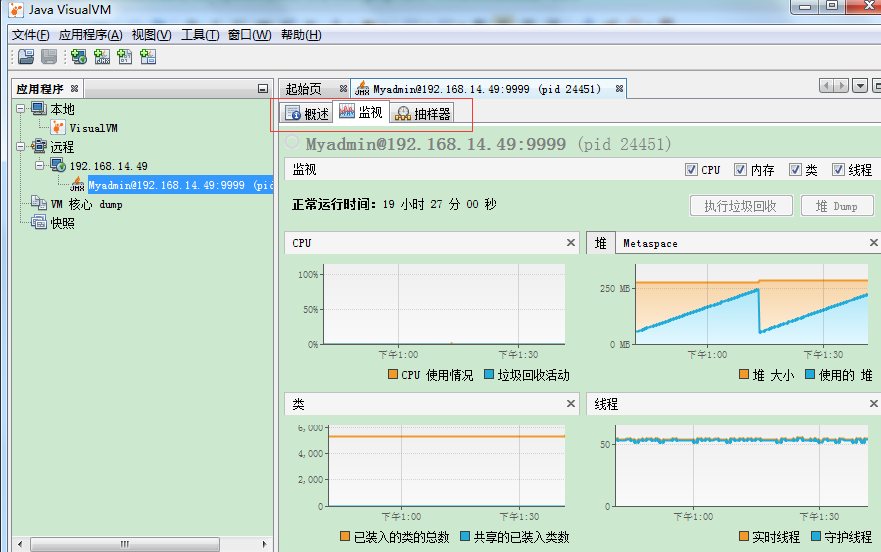Uncheck the CPU checkbox
Screen dimensions: 881x552
coord(691,170)
